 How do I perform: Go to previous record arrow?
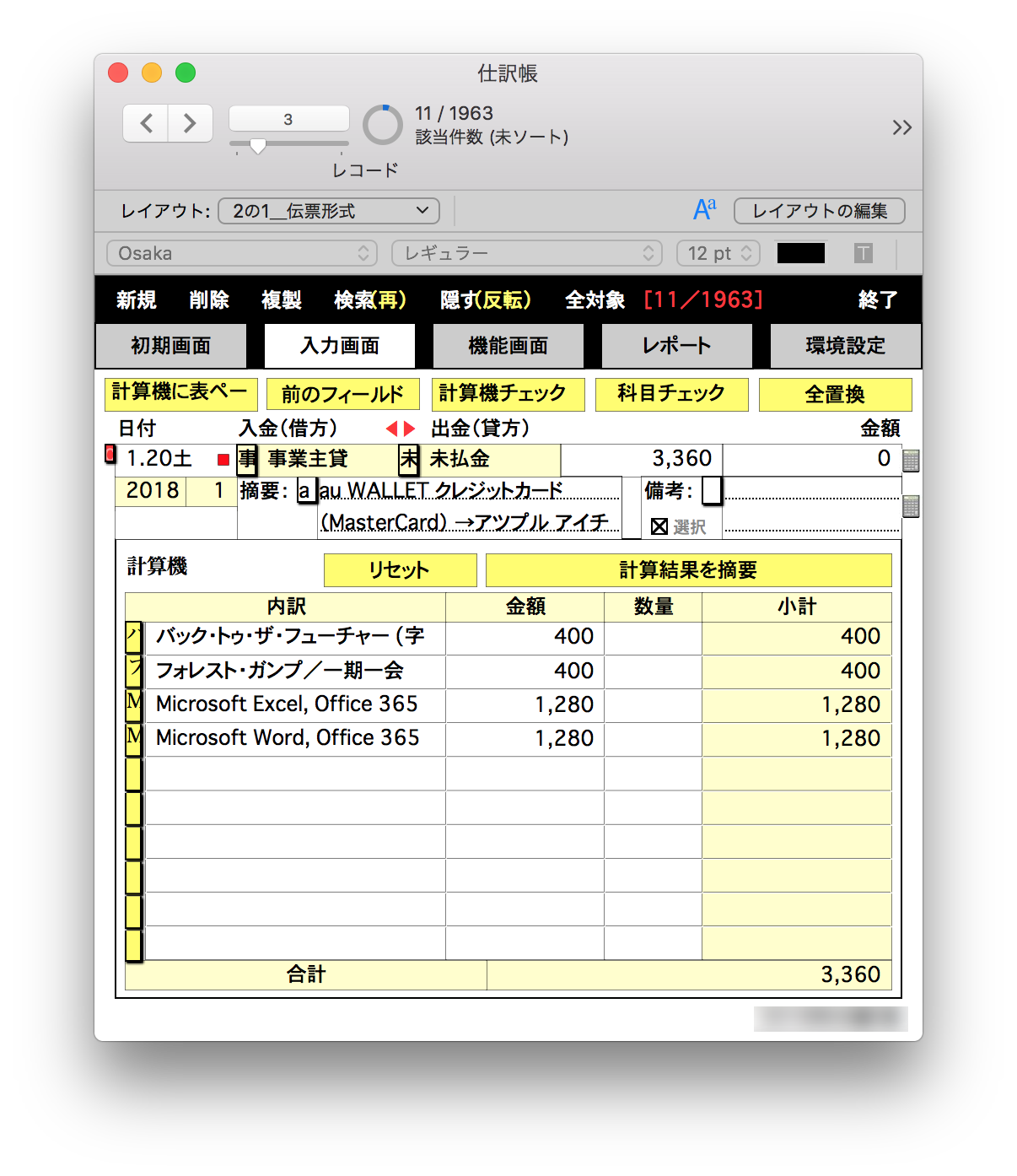[146, 124]
